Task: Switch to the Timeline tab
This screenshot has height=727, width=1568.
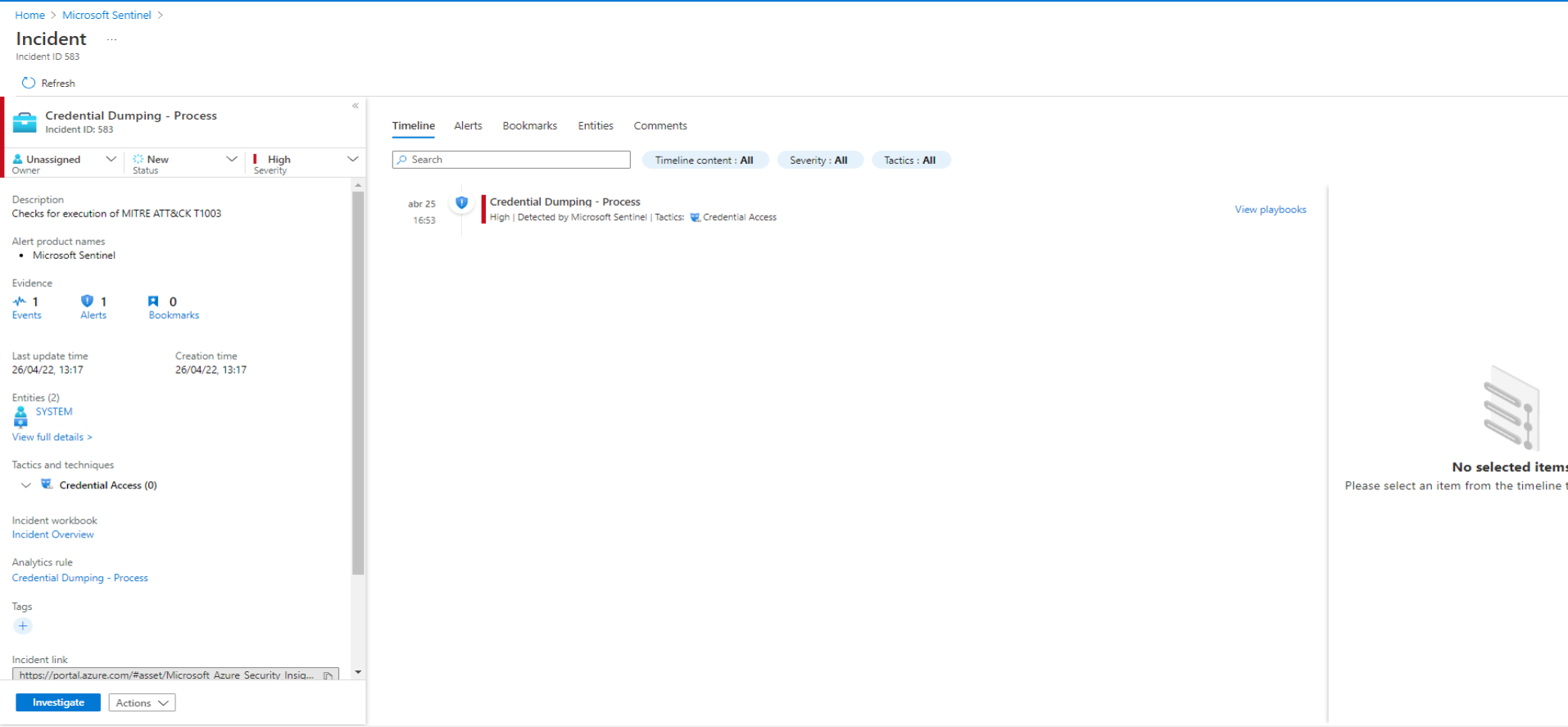Action: pyautogui.click(x=413, y=125)
